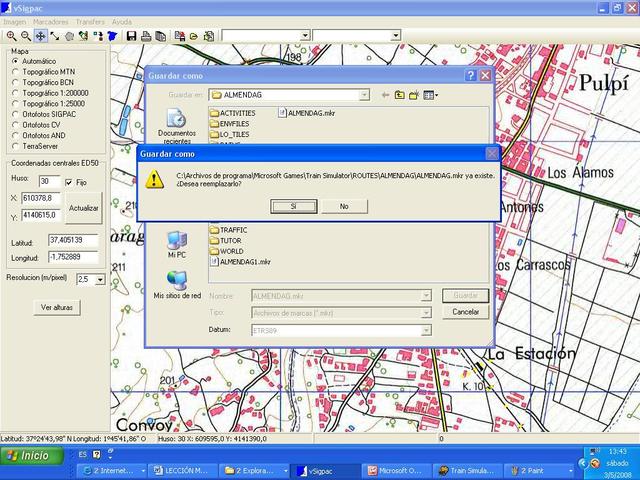Toggle the Fijo checkbox
Viewport: 640px width, 480px height.
(x=69, y=182)
